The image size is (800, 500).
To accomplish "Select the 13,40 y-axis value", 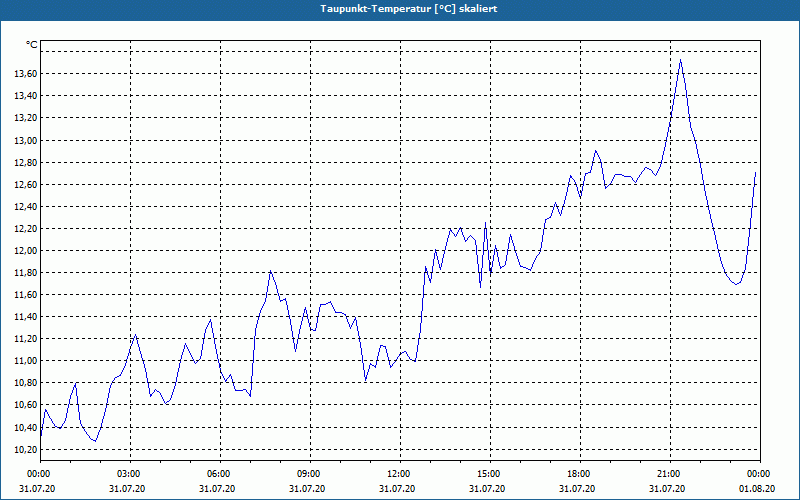I will click(x=27, y=96).
